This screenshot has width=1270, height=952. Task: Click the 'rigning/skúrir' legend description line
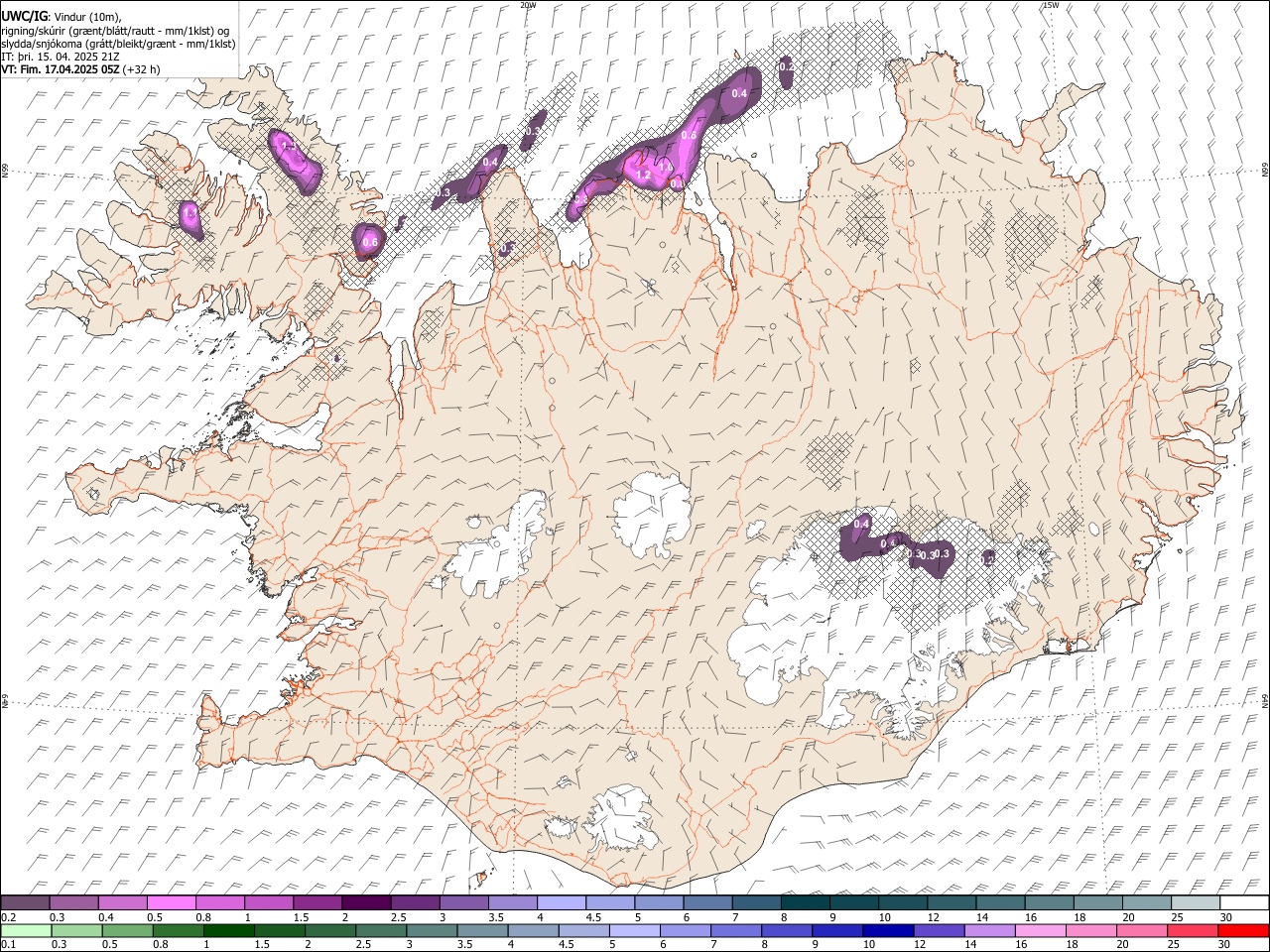click(x=115, y=31)
